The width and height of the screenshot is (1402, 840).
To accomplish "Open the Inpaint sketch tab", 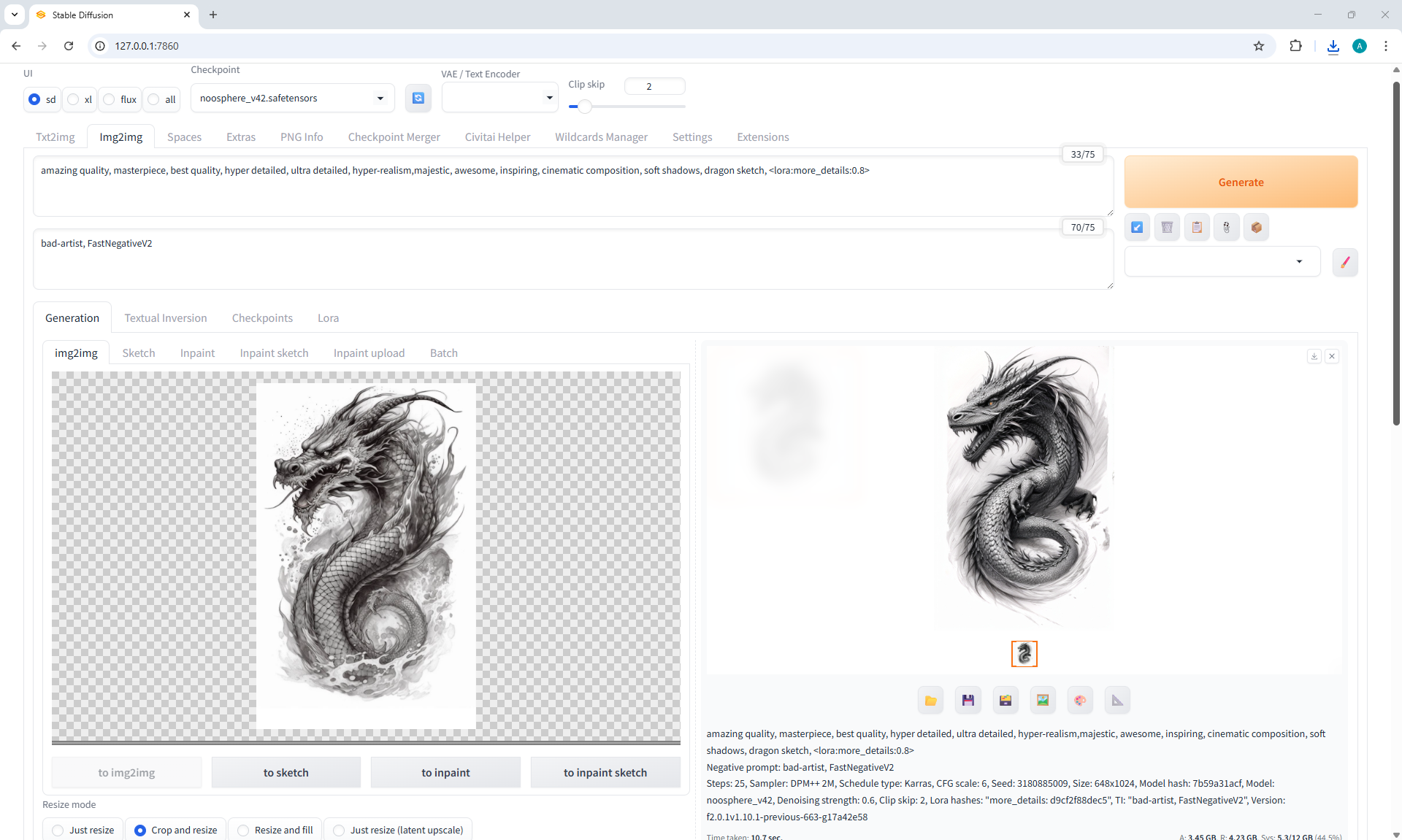I will pyautogui.click(x=274, y=353).
